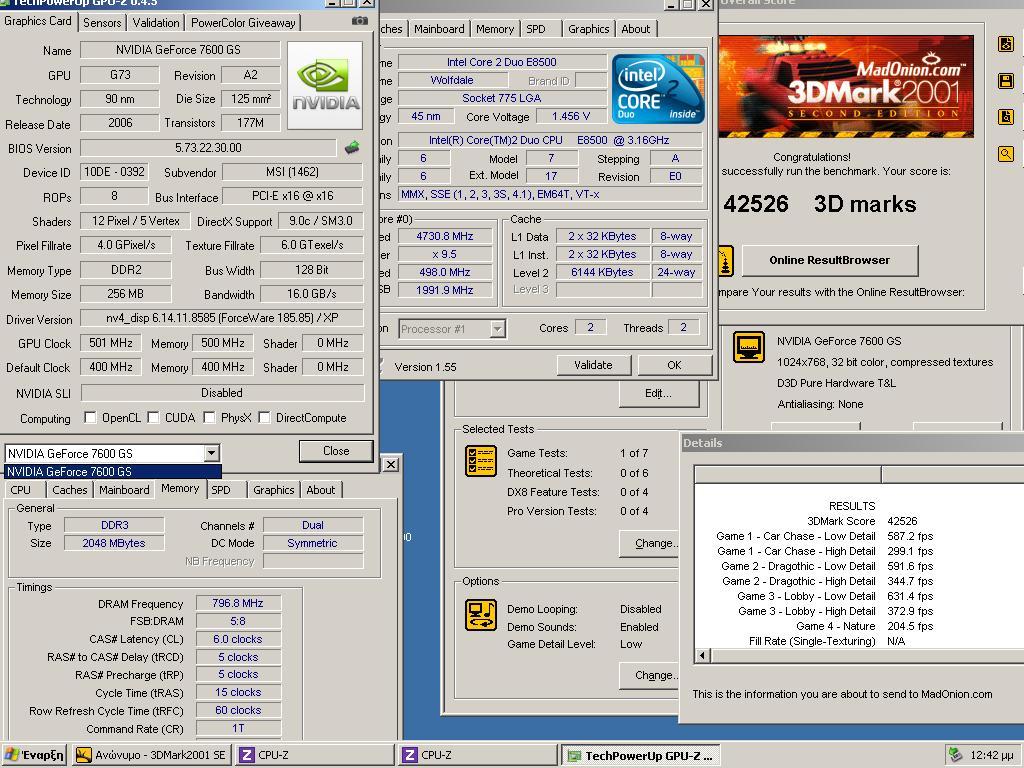Switch to GPU-Z Sensors tab
Viewport: 1024px width, 768px height.
pyautogui.click(x=102, y=23)
